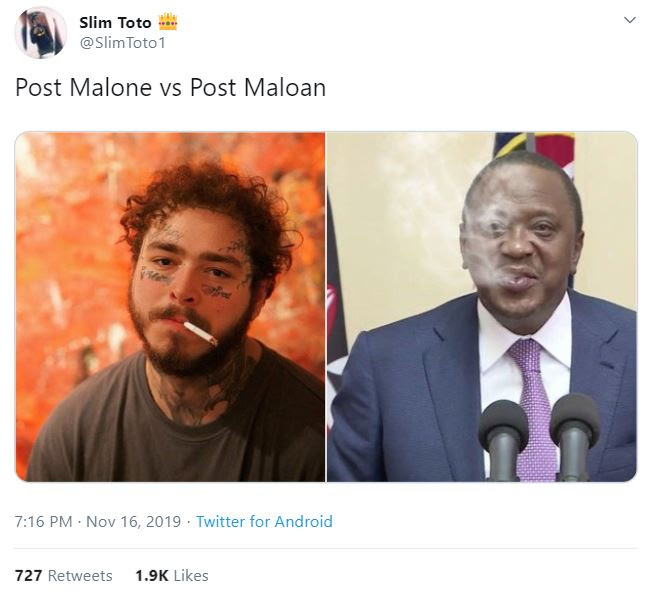Open the Twitter for Android link
This screenshot has width=654, height=592.
click(264, 521)
